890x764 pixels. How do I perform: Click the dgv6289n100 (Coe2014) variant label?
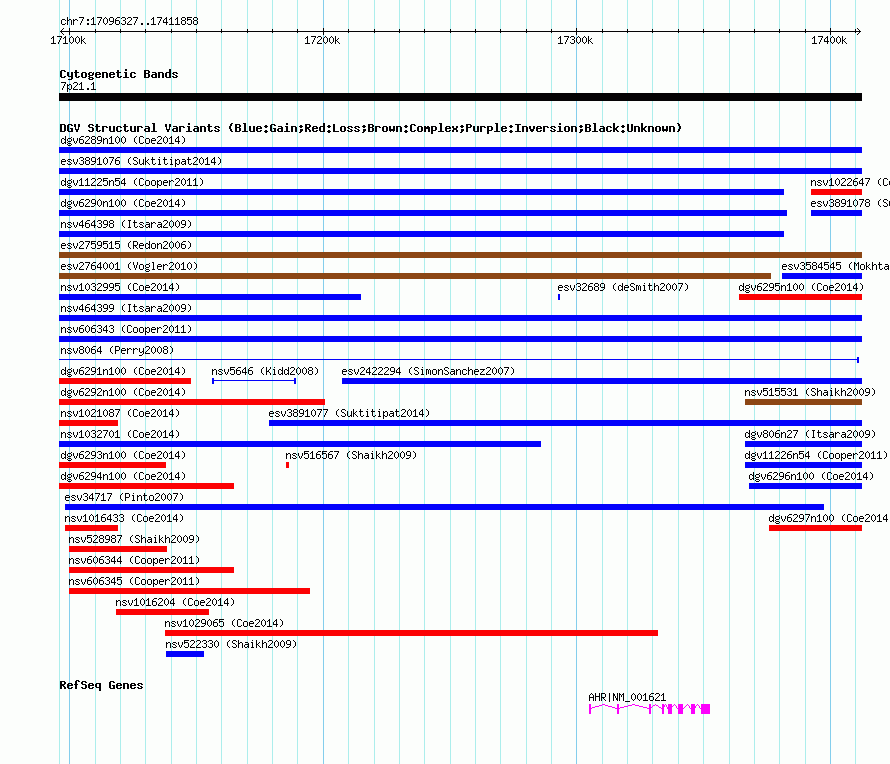tap(123, 140)
